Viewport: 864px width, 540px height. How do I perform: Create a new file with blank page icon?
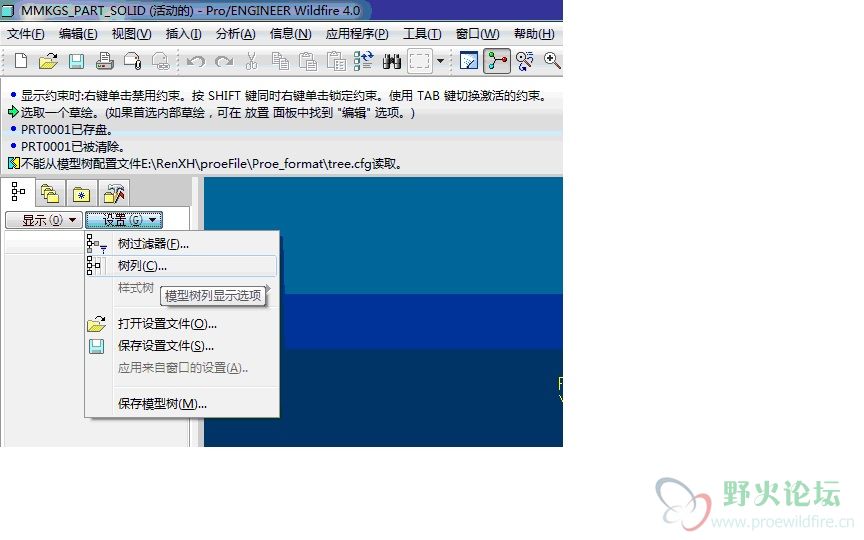click(20, 61)
